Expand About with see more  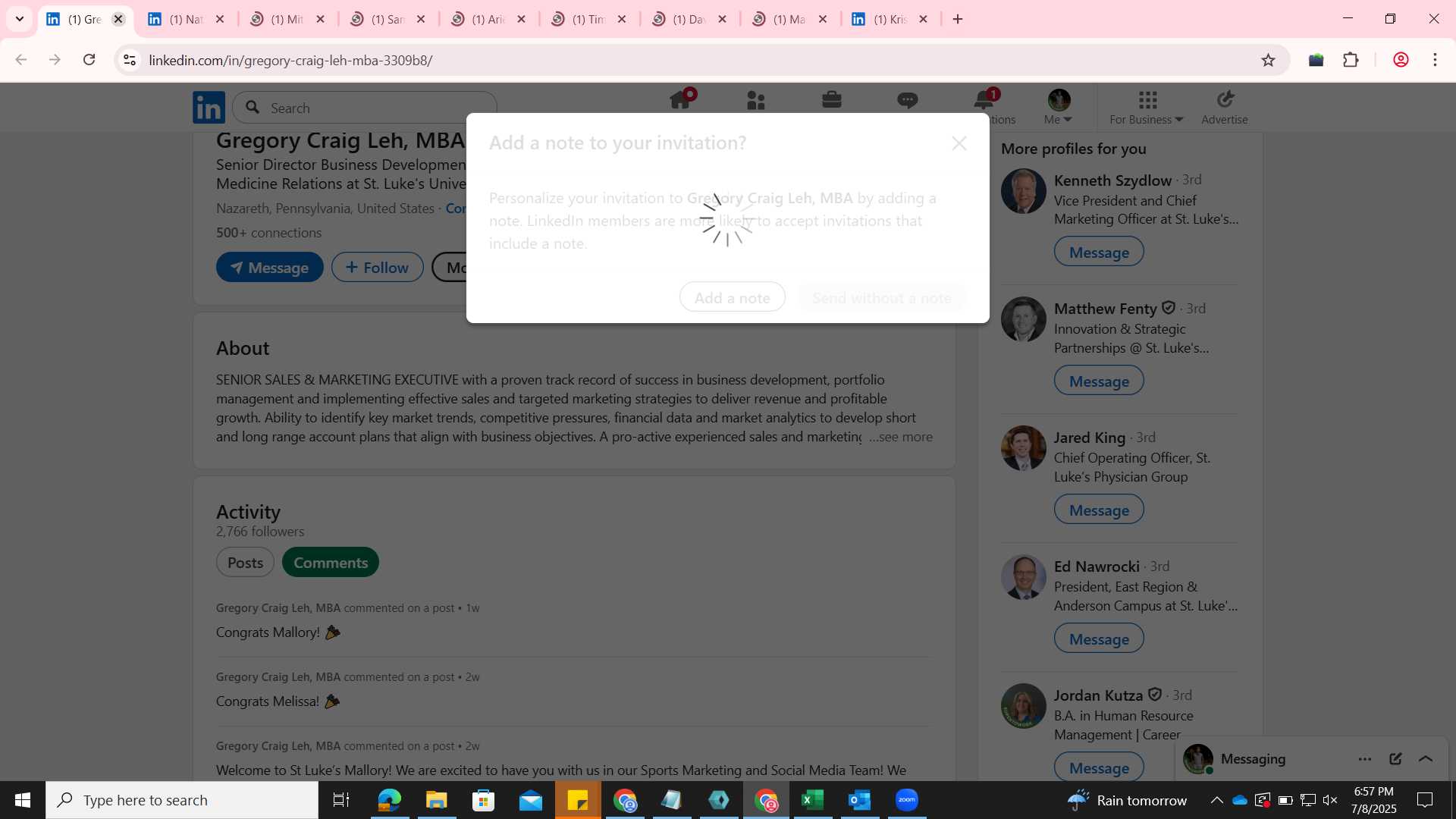901,437
